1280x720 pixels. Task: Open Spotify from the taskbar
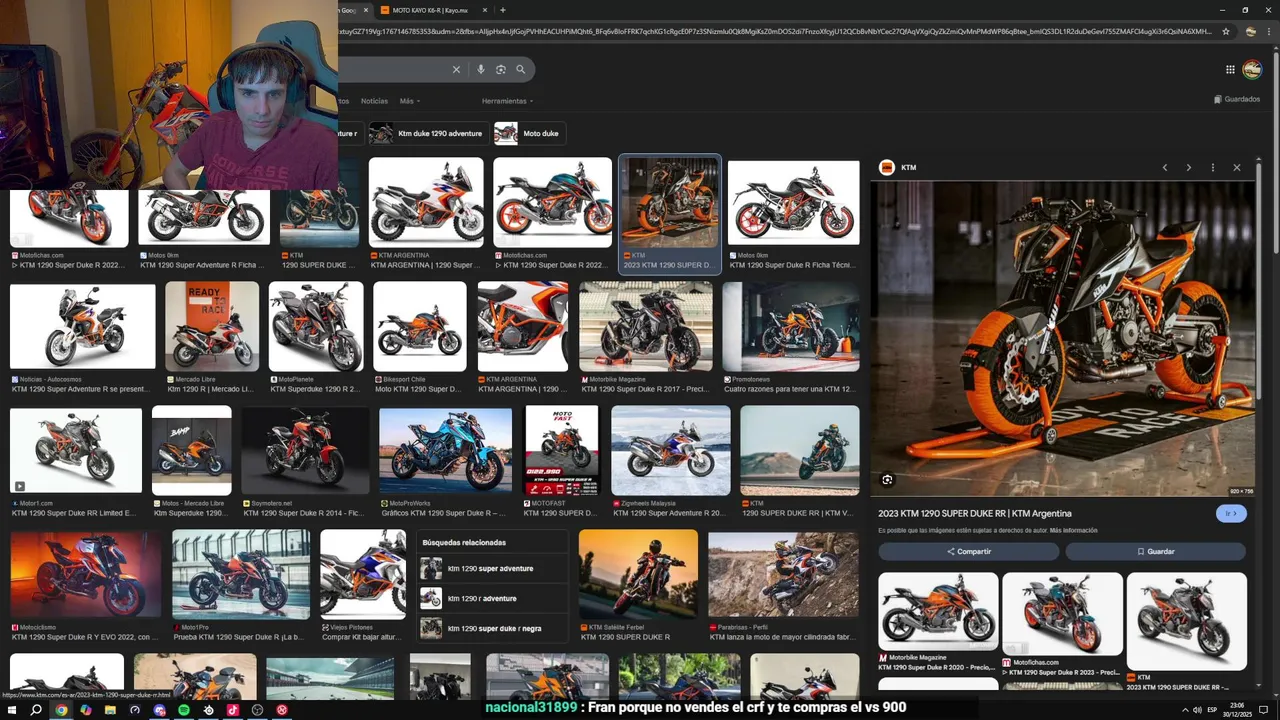(x=184, y=710)
